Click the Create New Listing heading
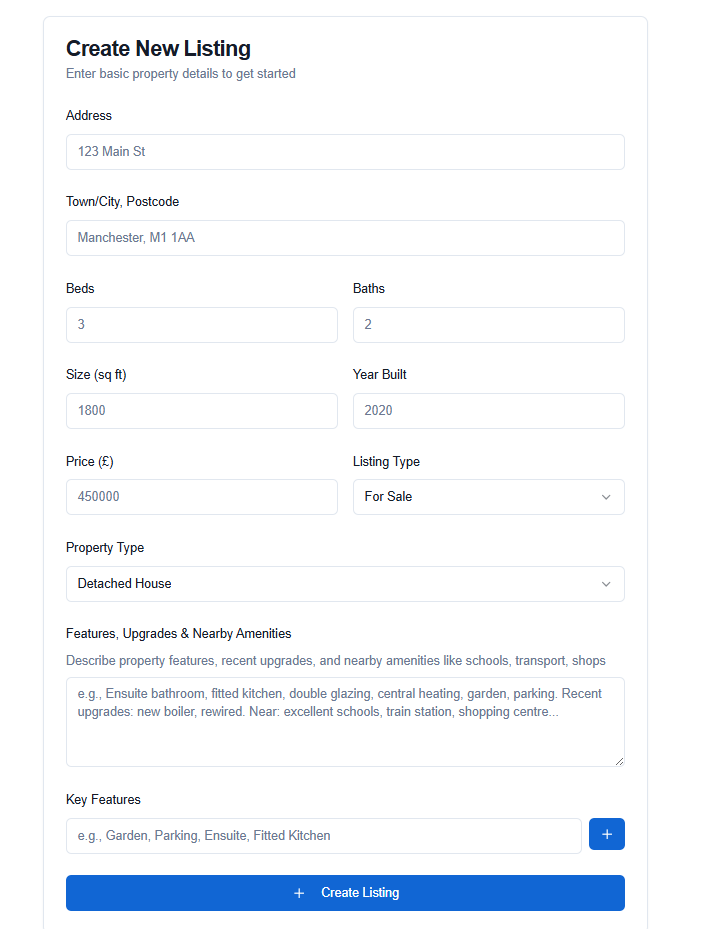This screenshot has height=929, width=707. click(158, 48)
